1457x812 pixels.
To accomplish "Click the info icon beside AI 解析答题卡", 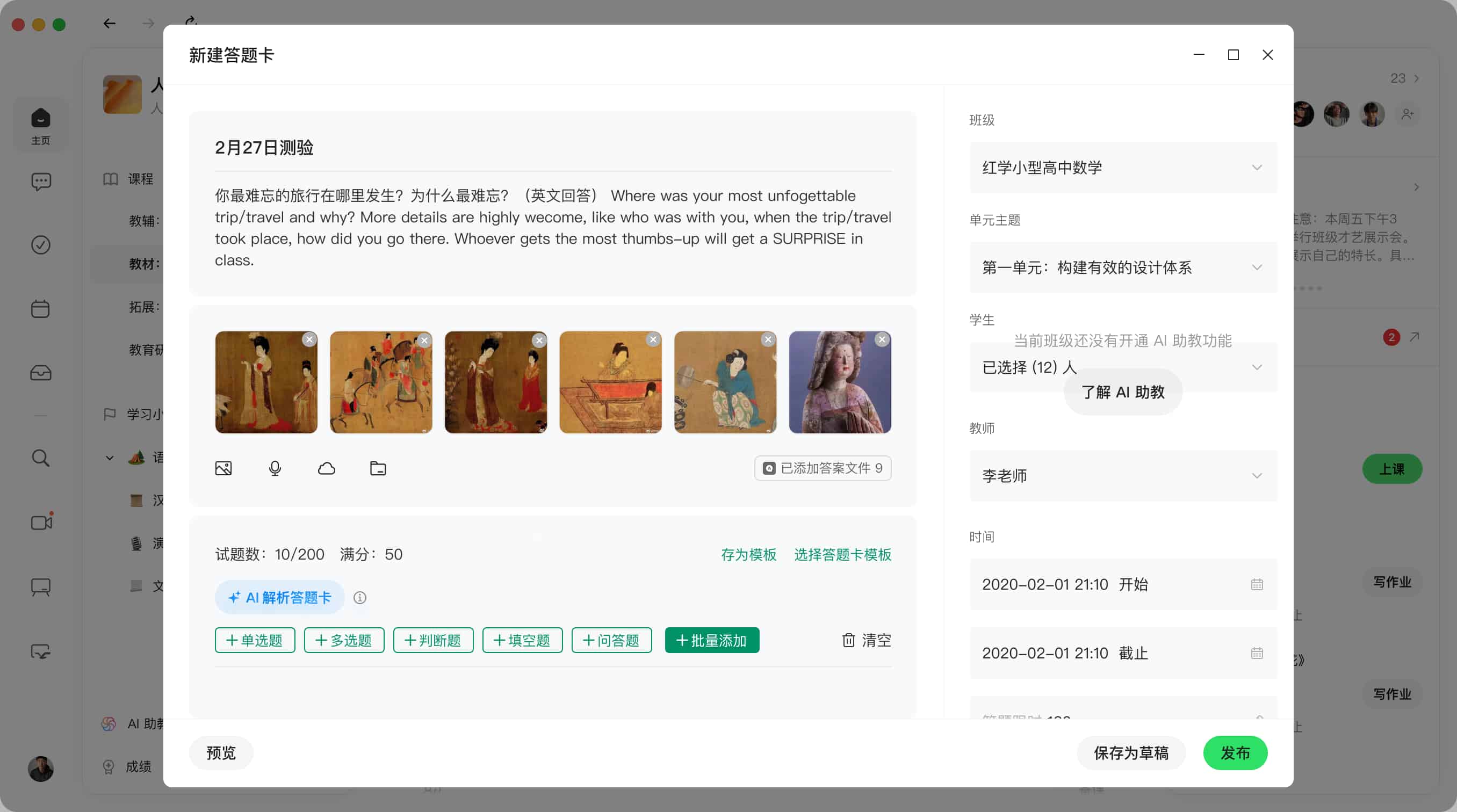I will pos(360,598).
